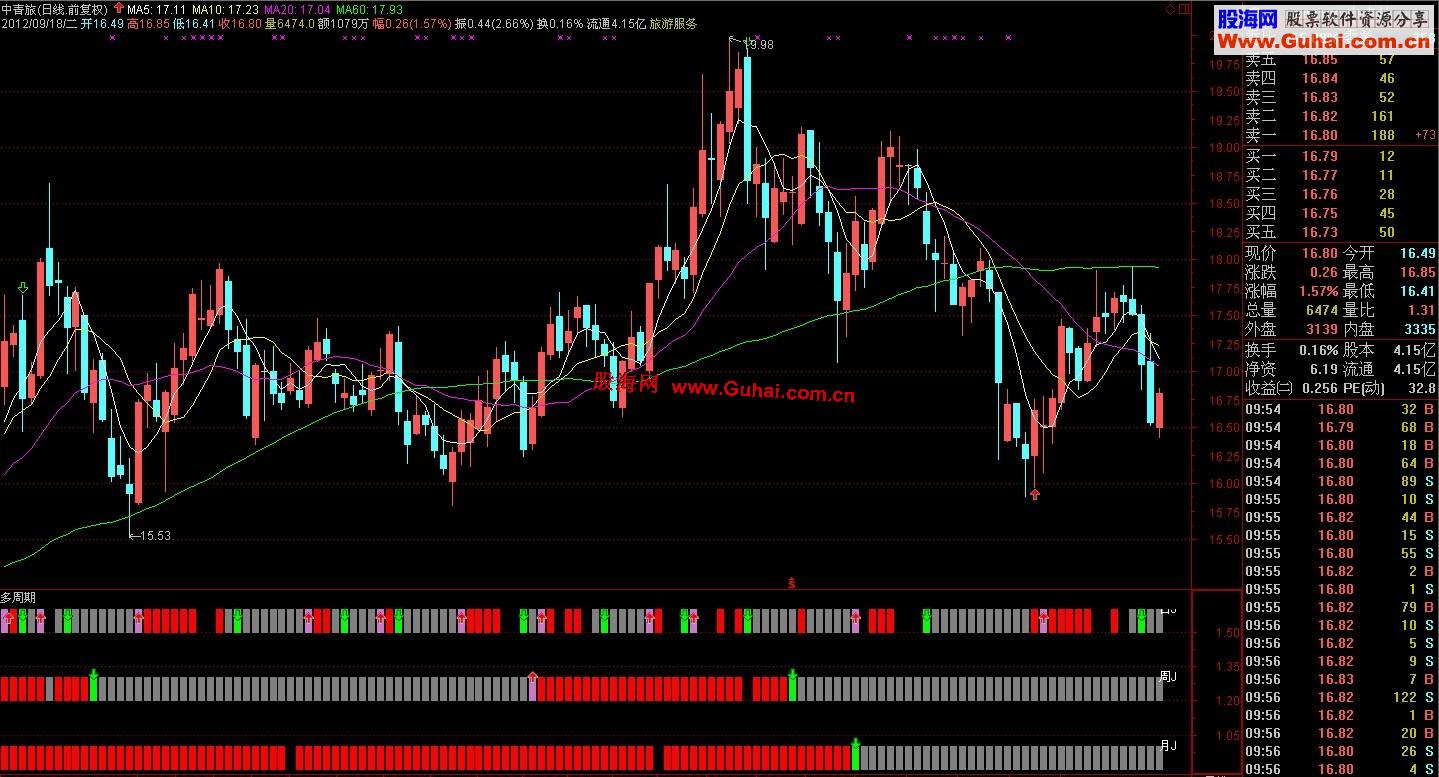Click the MA10: 17.23 indicator label
The height and width of the screenshot is (777, 1439).
pos(226,9)
